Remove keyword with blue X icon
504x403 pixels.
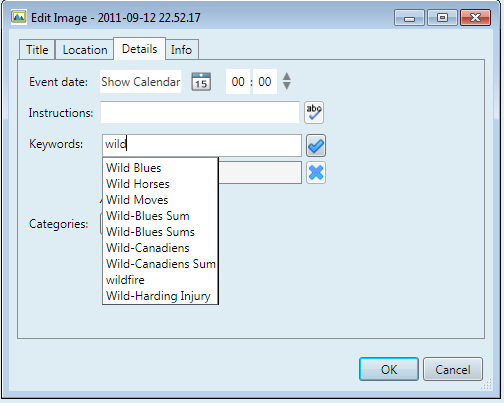pos(316,173)
